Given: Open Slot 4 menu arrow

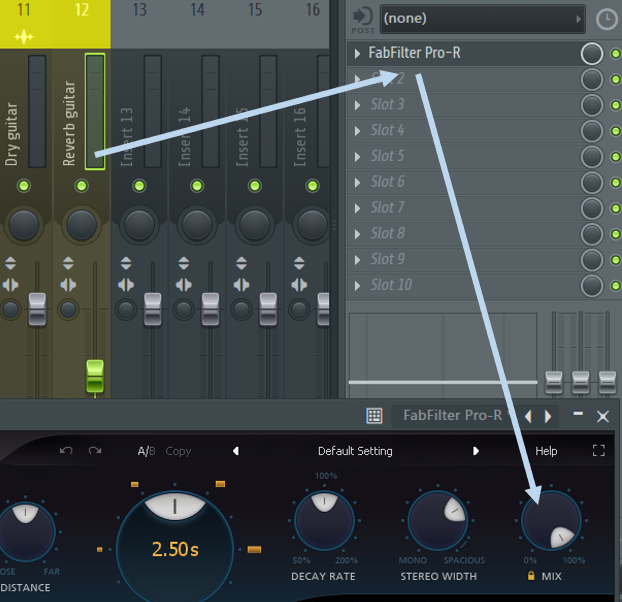Looking at the screenshot, I should pos(357,131).
